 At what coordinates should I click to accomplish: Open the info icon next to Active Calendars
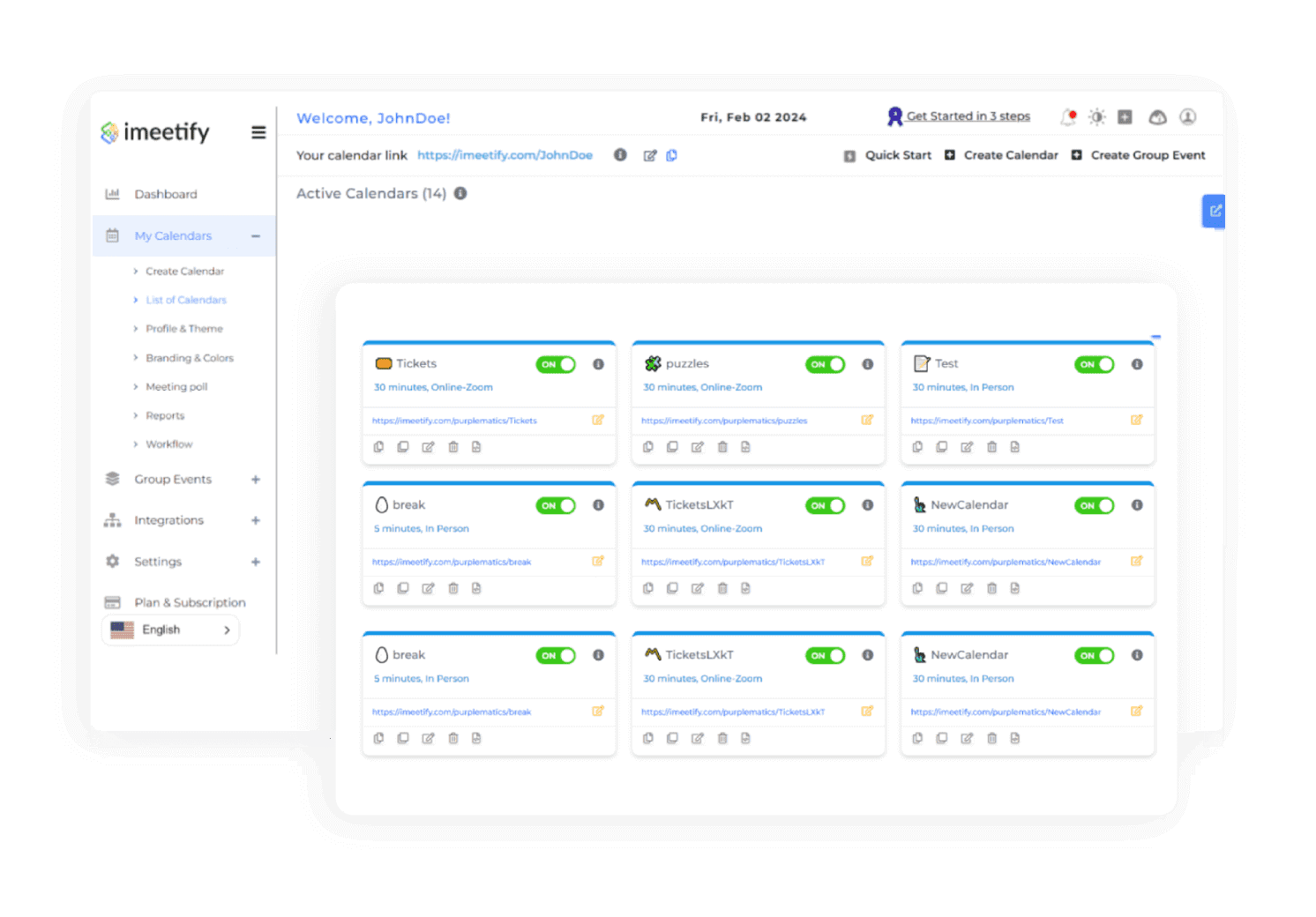pyautogui.click(x=460, y=193)
